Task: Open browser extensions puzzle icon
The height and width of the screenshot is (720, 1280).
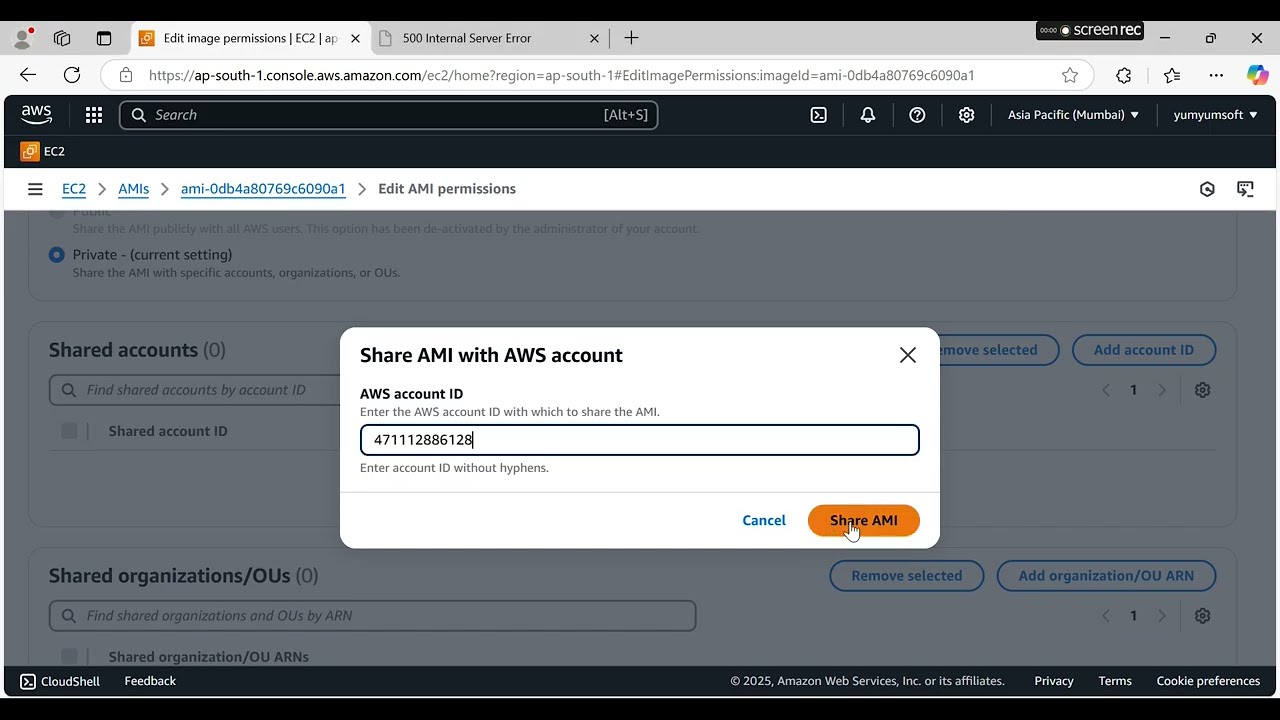Action: pyautogui.click(x=1124, y=75)
